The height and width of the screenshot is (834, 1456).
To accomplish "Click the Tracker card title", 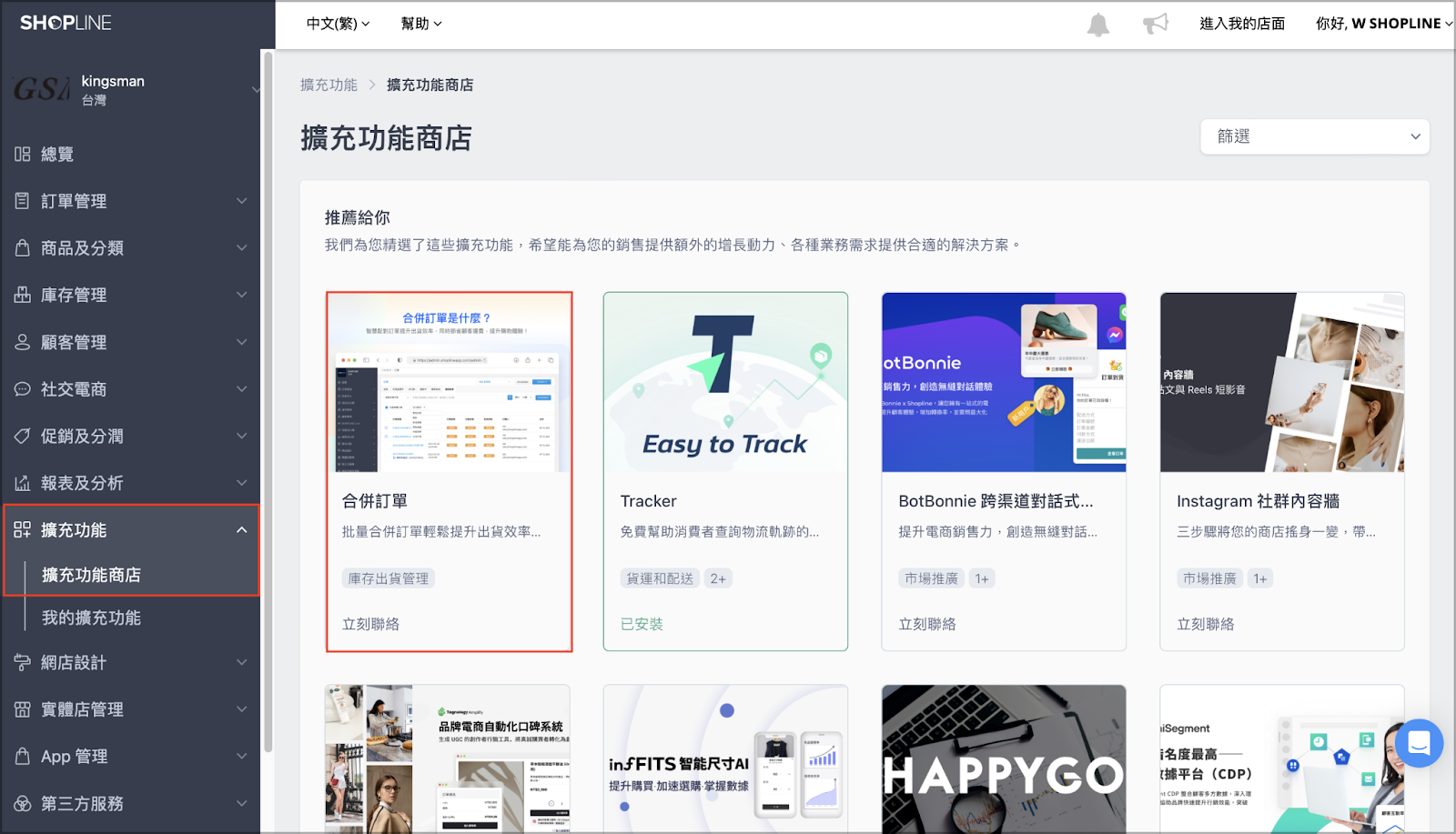I will (x=649, y=501).
